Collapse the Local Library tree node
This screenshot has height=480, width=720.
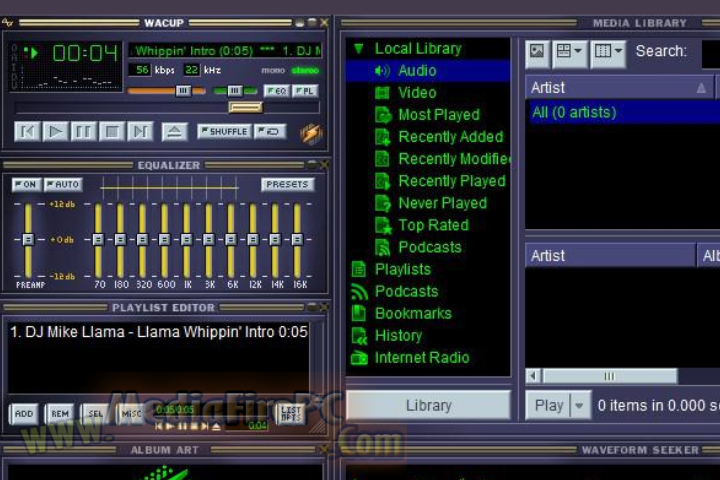[x=359, y=49]
